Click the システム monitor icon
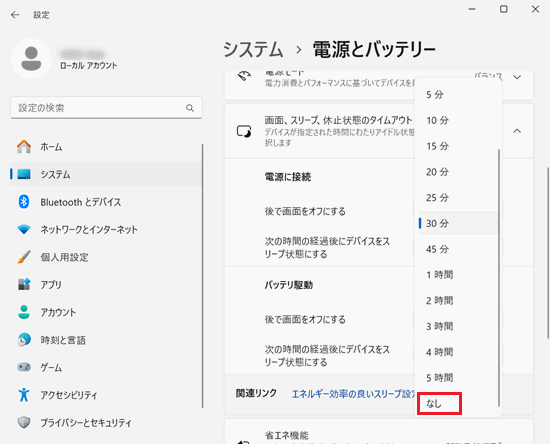This screenshot has width=550, height=444. click(x=24, y=174)
